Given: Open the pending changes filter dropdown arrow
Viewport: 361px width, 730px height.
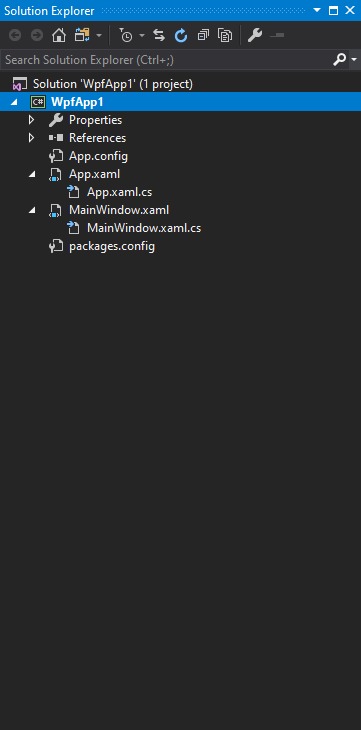Looking at the screenshot, I should [142, 36].
